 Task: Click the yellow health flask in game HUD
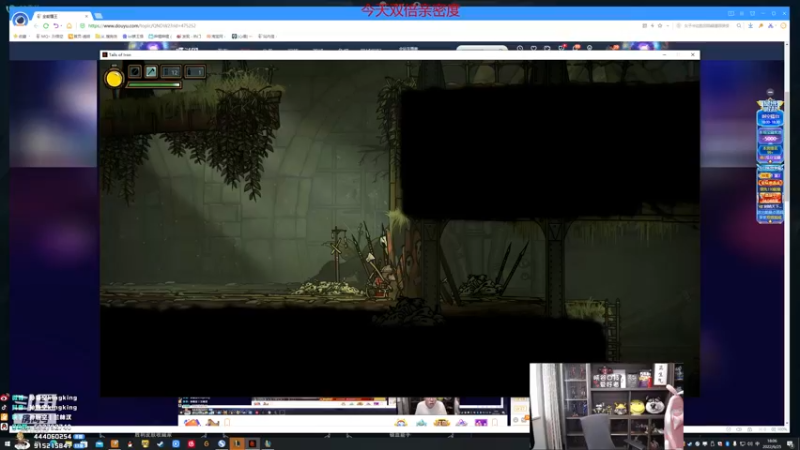click(x=114, y=78)
